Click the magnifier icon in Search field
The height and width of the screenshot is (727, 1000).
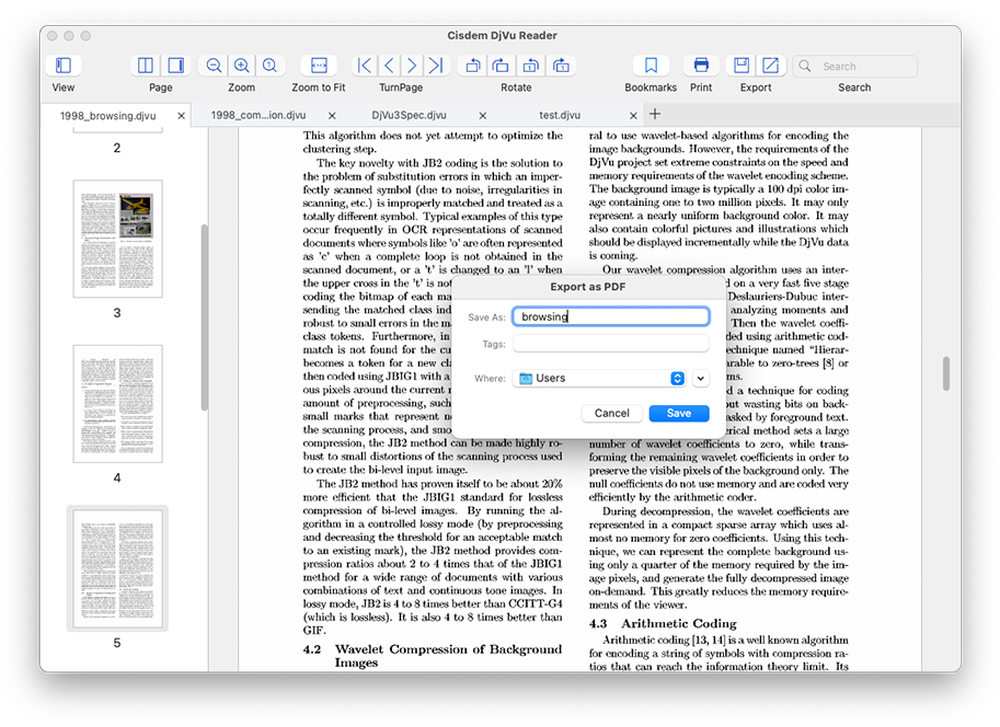(805, 66)
